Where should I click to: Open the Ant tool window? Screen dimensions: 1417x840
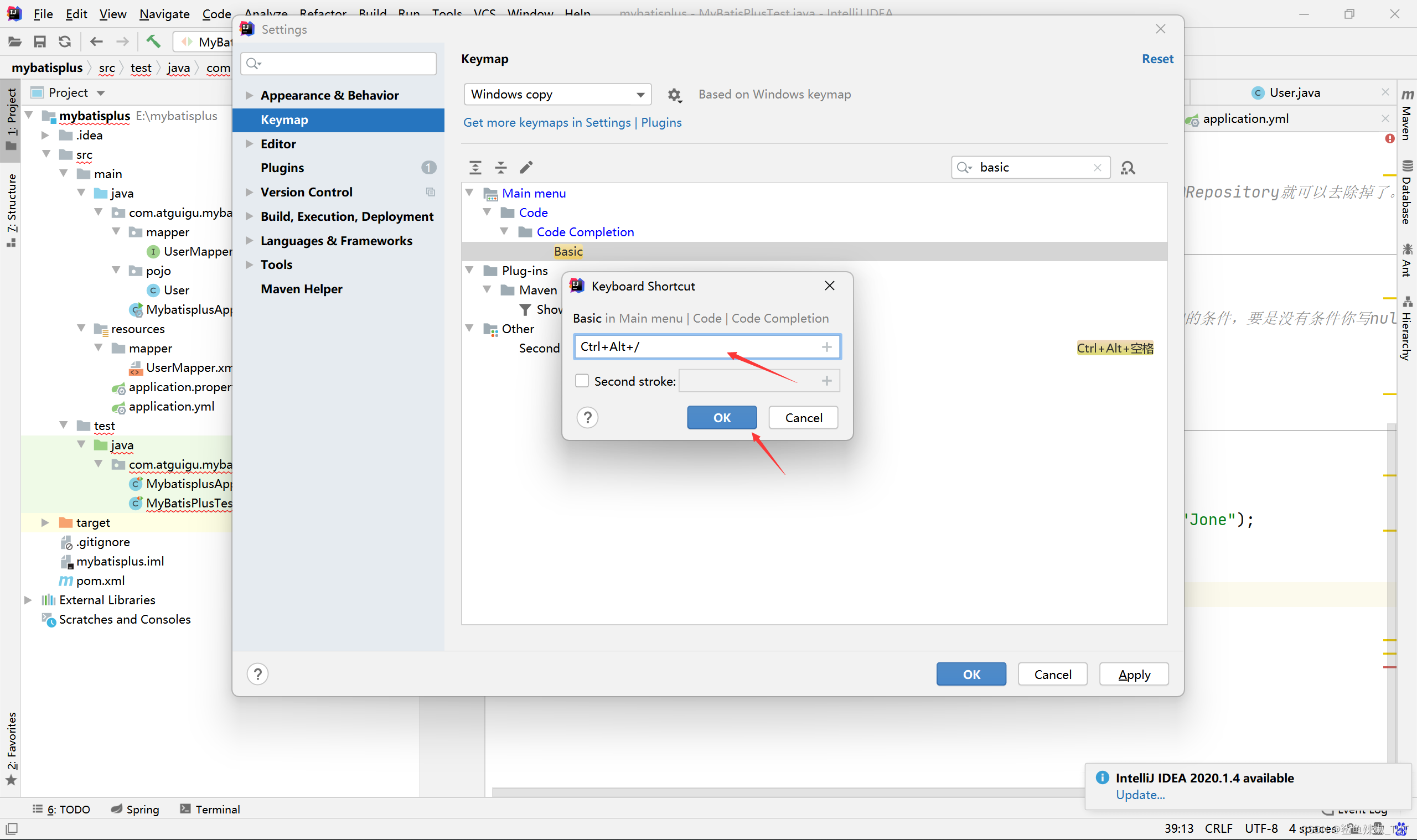coord(1407,260)
